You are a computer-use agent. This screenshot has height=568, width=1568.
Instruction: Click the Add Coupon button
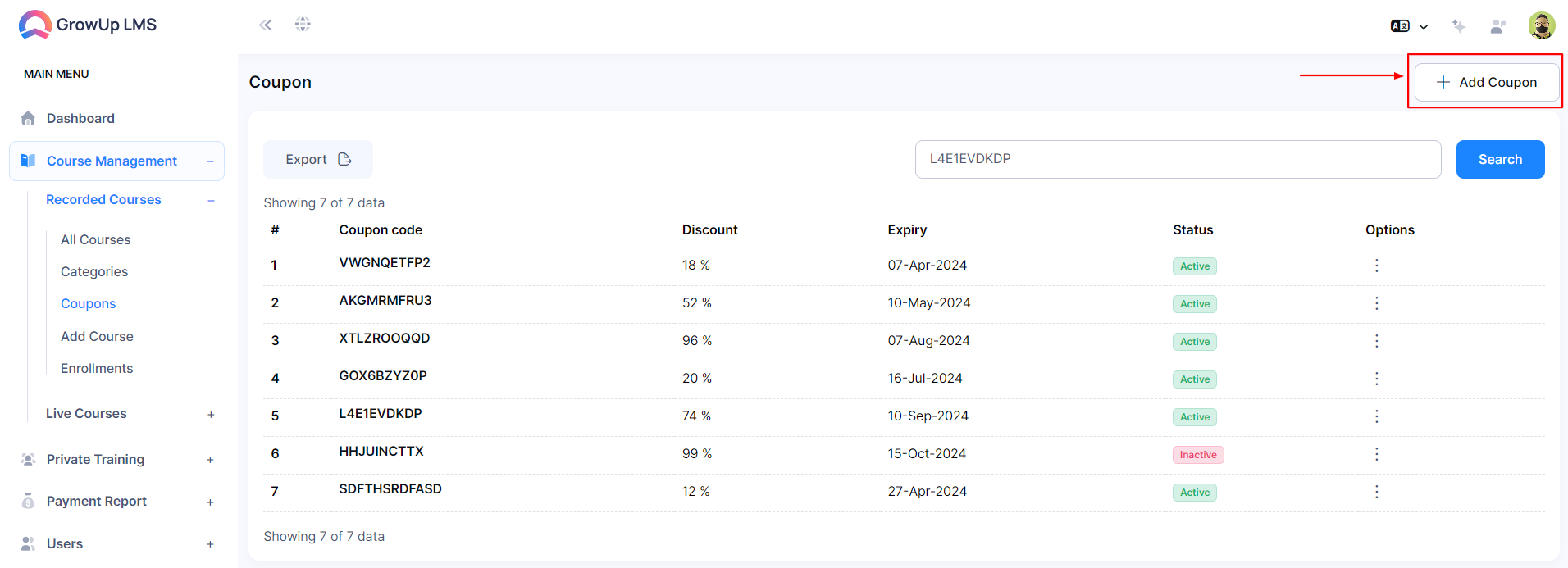[x=1486, y=82]
